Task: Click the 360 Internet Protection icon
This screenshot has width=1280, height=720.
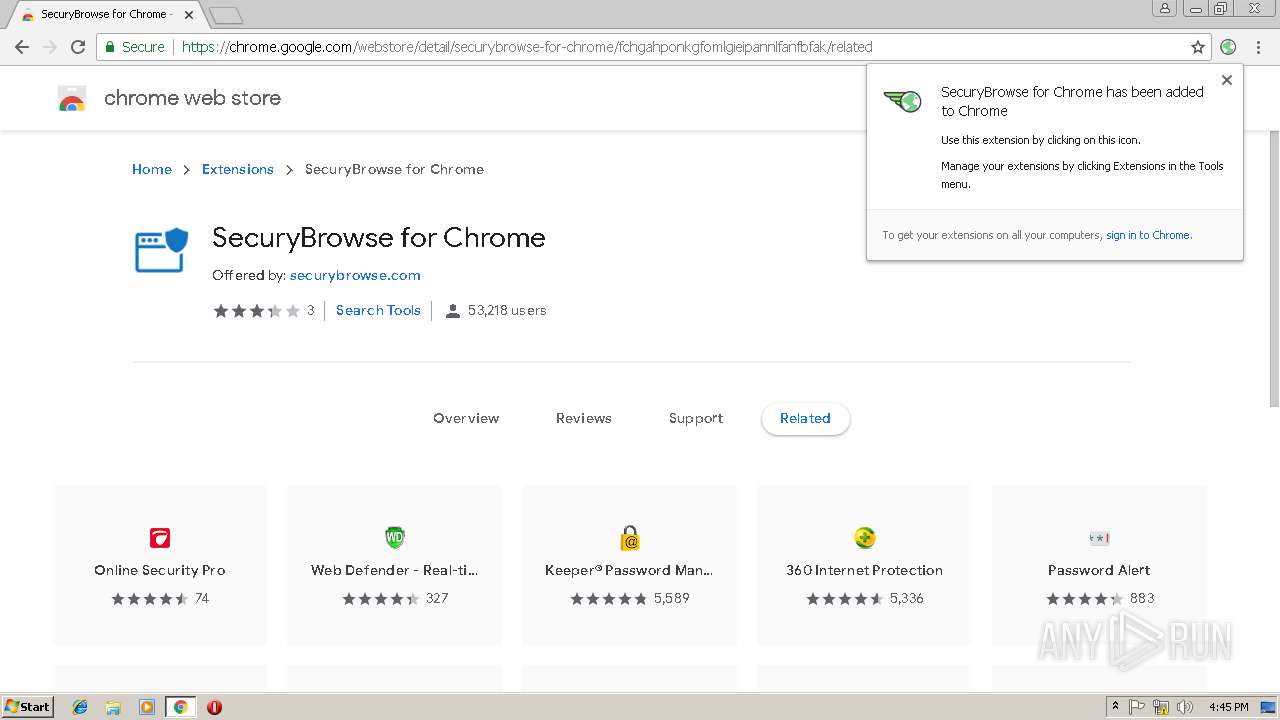Action: (x=865, y=538)
